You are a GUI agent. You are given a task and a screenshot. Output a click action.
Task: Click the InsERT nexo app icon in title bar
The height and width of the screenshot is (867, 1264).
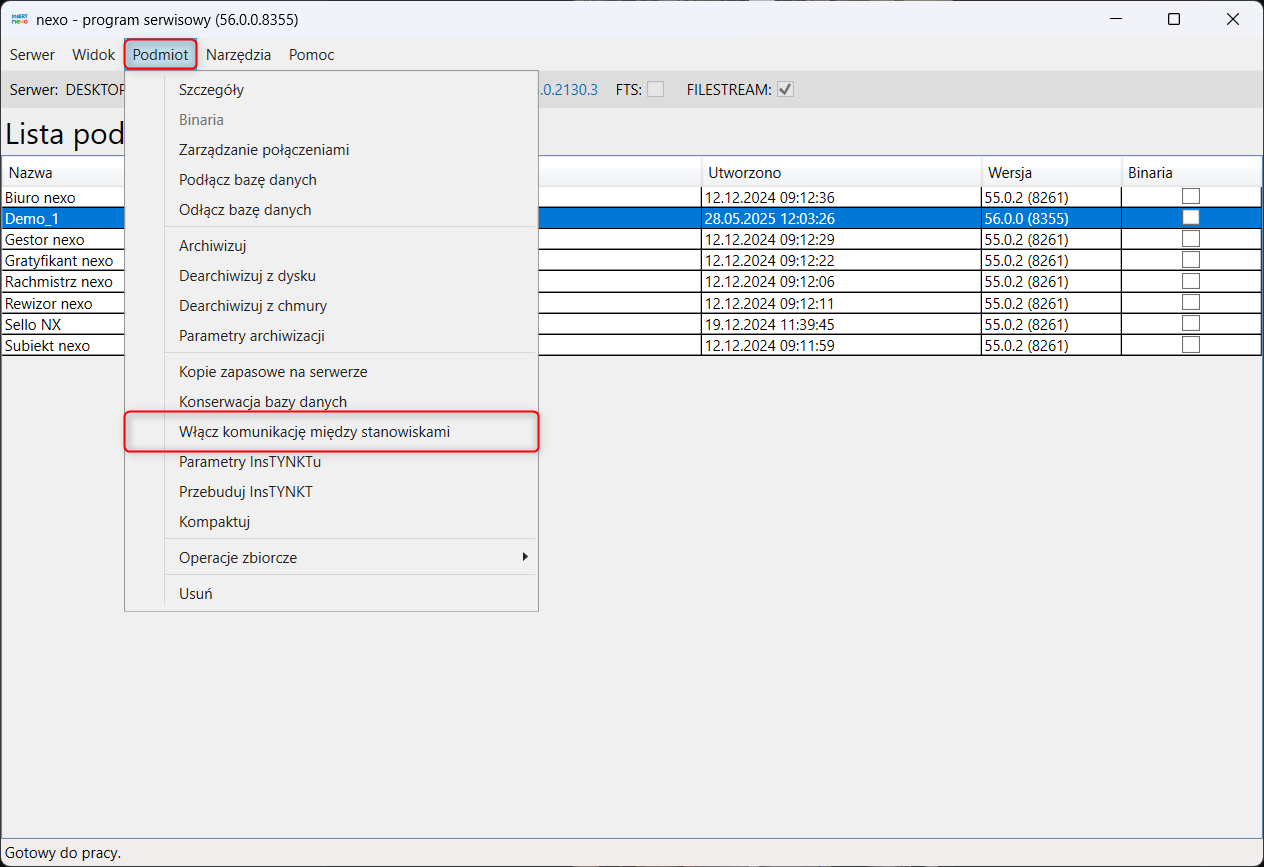pos(19,19)
